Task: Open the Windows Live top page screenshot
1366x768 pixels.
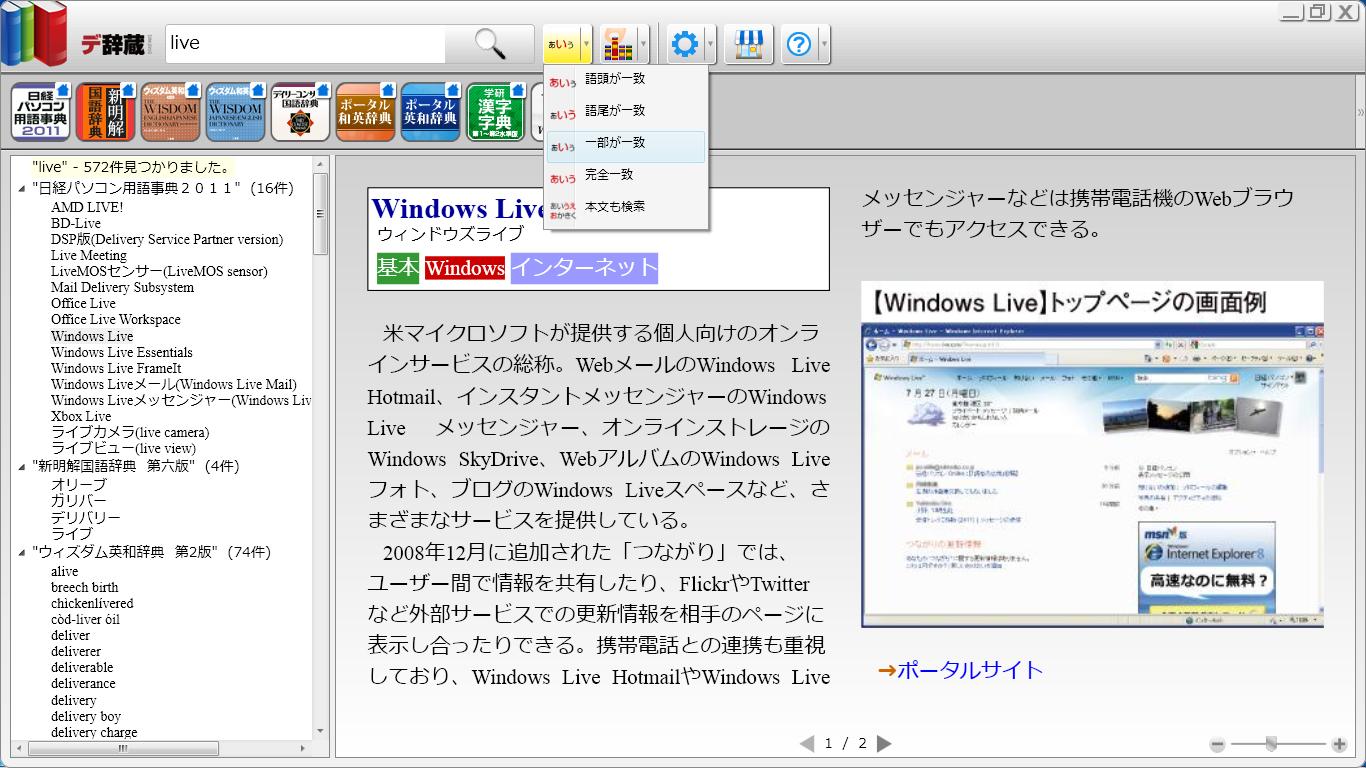Action: click(x=1092, y=454)
